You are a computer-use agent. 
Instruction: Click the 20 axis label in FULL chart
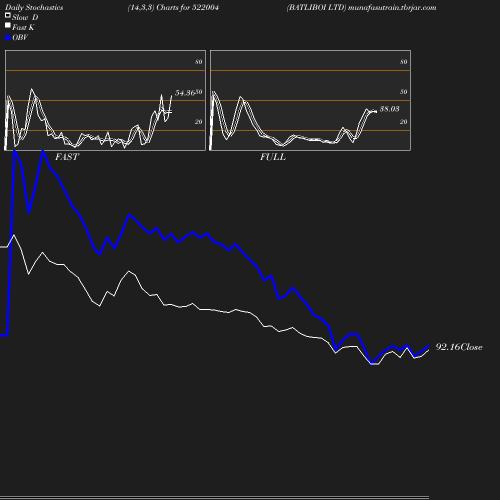[404, 122]
